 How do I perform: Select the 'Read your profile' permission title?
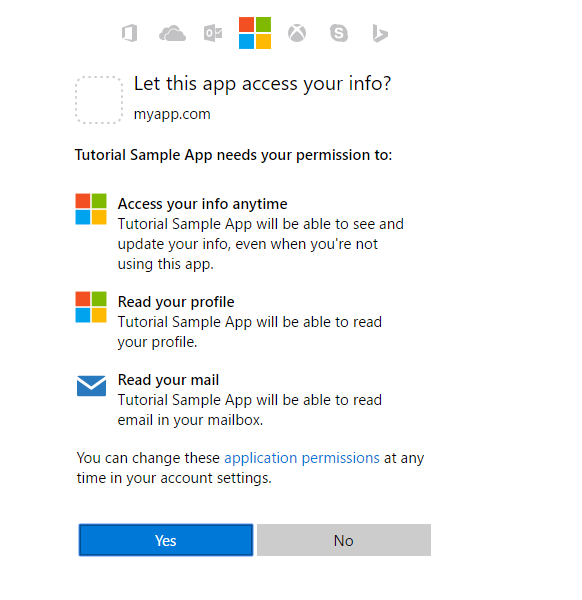(176, 302)
